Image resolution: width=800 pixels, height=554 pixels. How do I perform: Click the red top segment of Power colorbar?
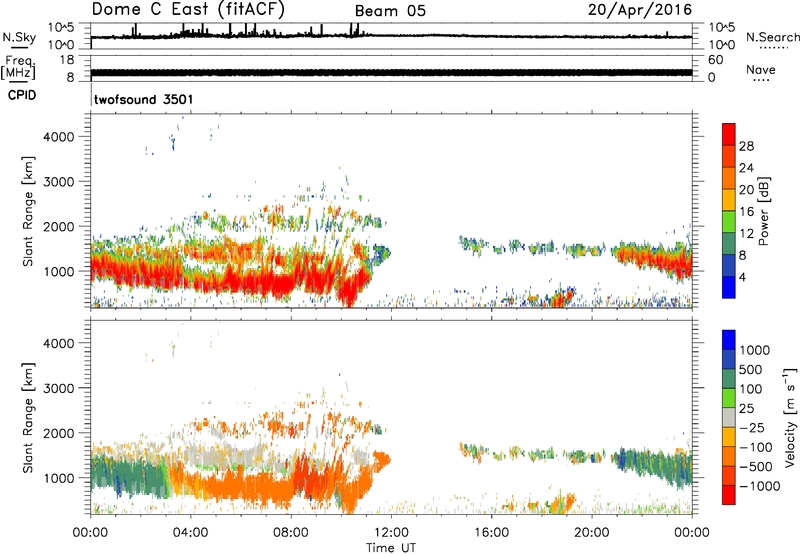(x=729, y=135)
